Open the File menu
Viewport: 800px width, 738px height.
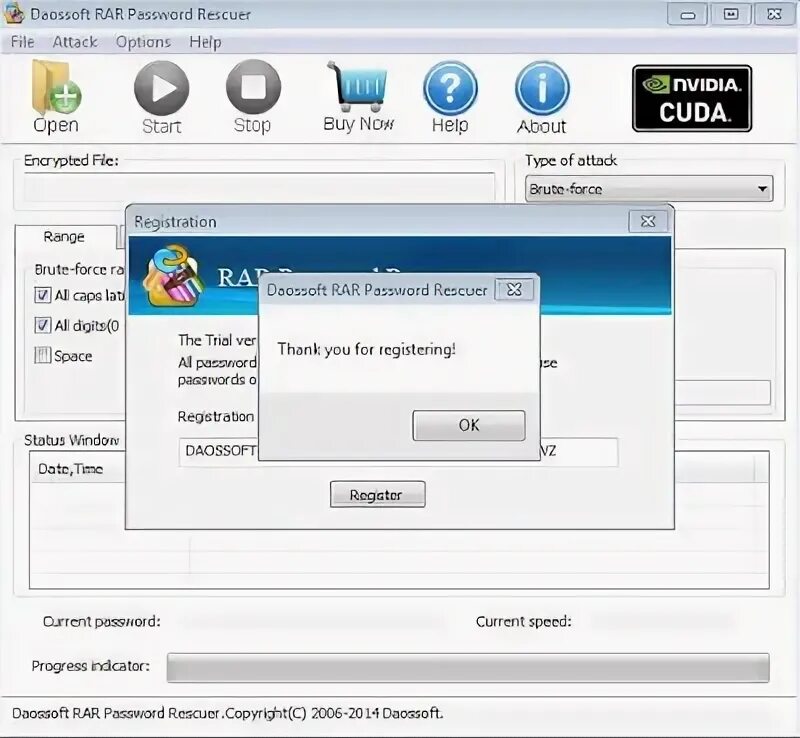22,42
